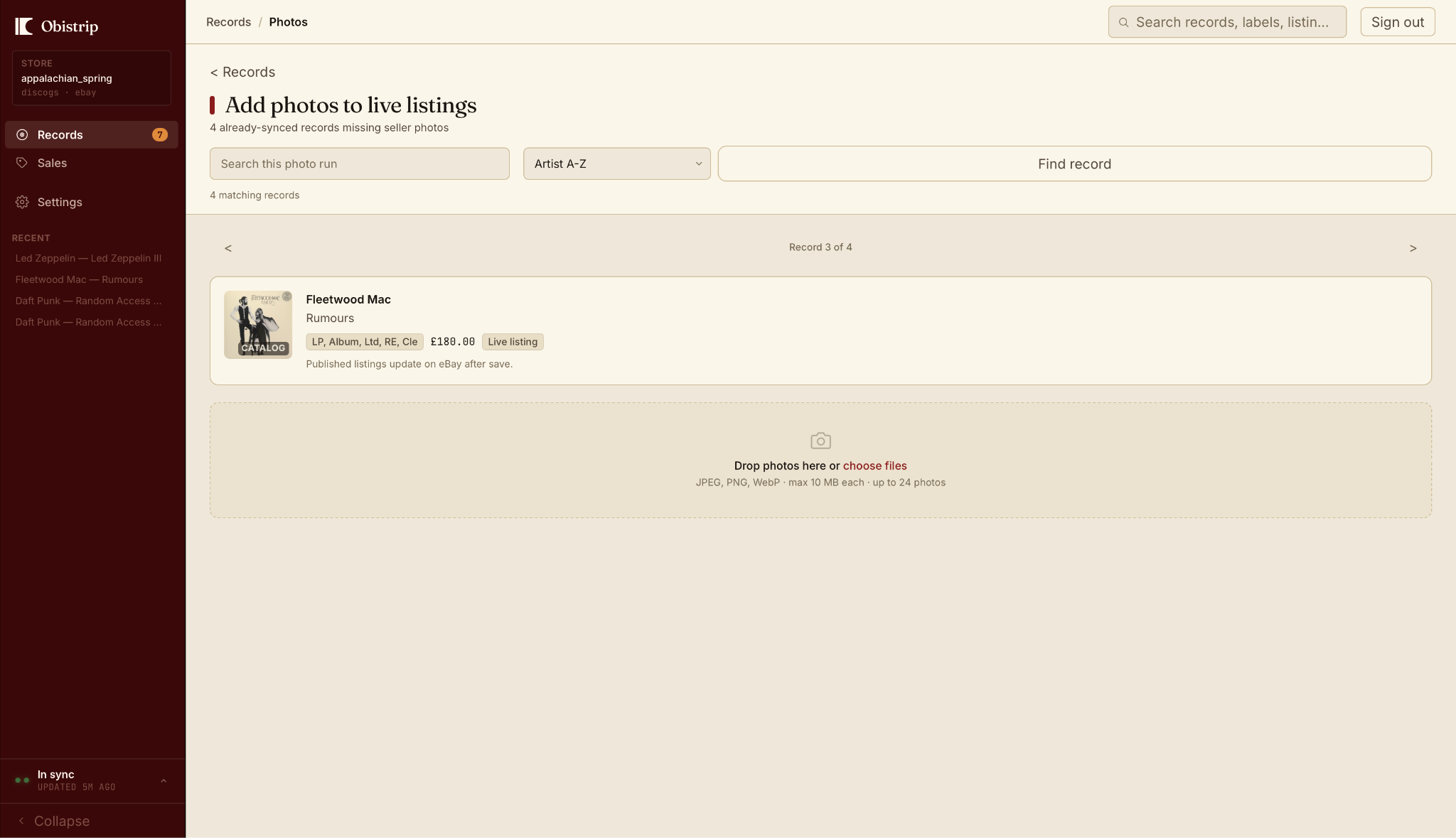
Task: Click the Rumours album cover thumbnail
Action: click(258, 324)
